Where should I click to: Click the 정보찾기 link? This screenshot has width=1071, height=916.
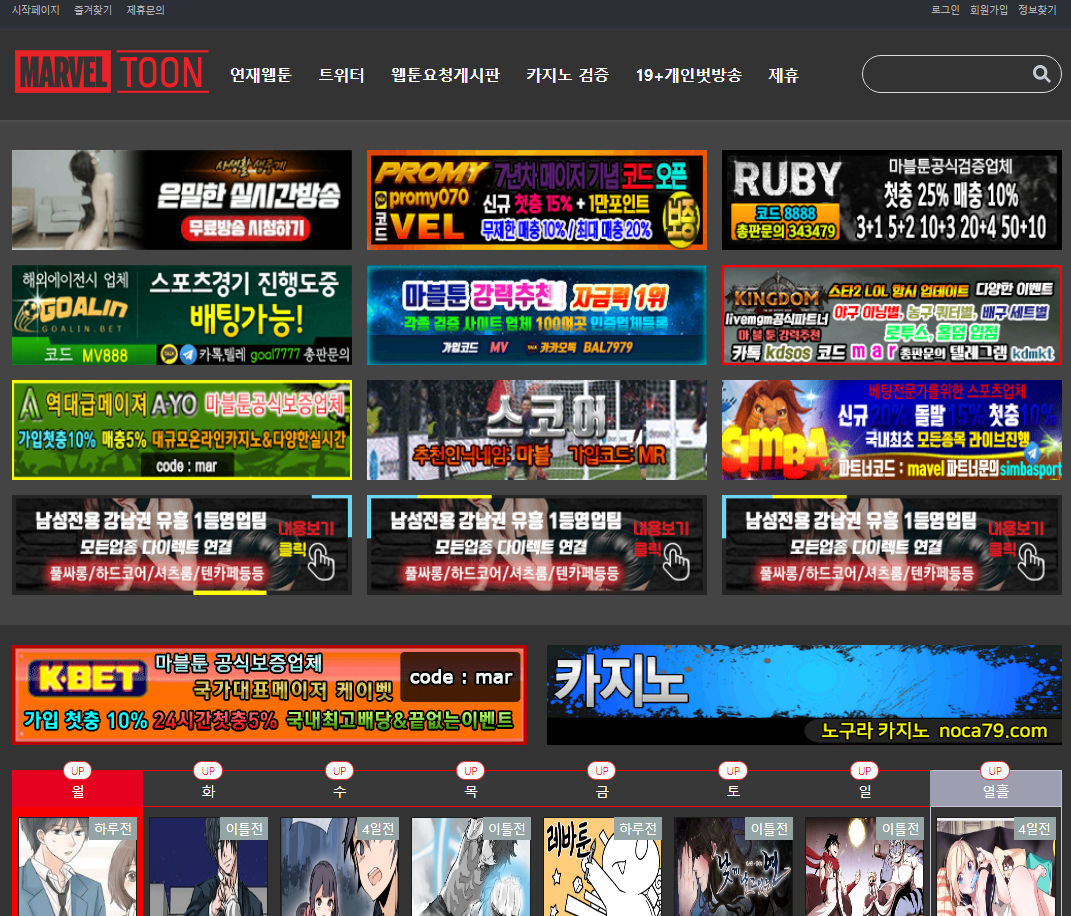1037,10
